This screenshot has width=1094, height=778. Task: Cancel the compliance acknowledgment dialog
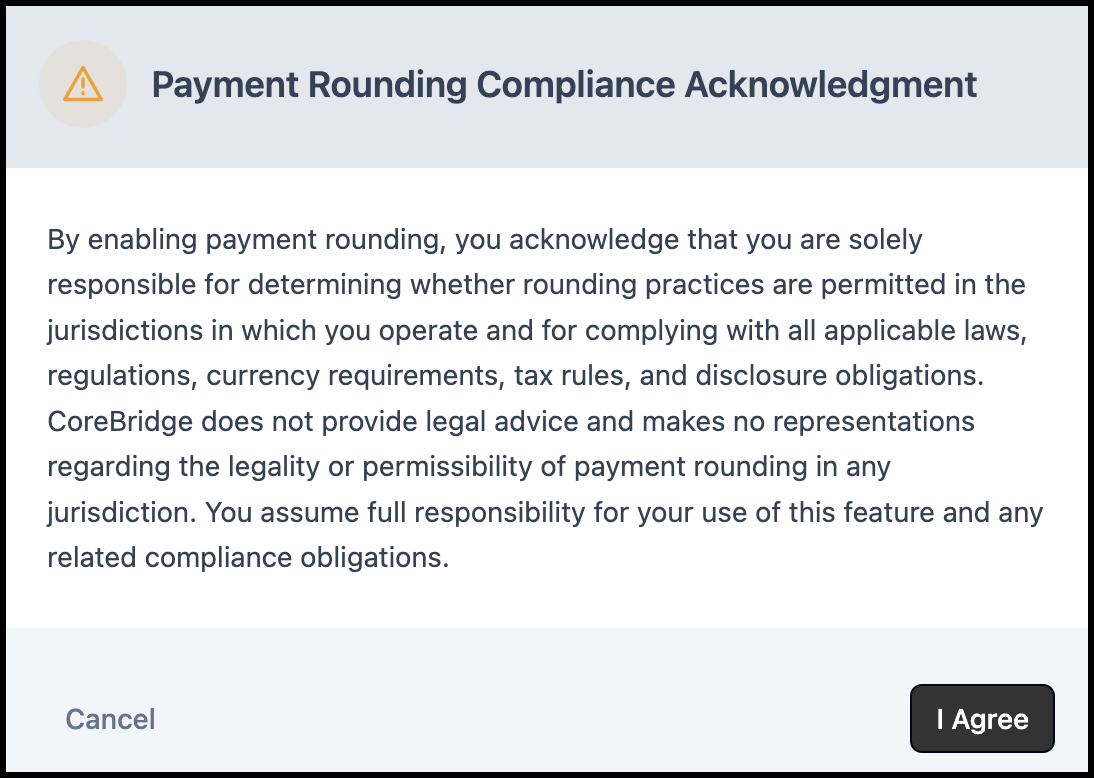pyautogui.click(x=110, y=719)
